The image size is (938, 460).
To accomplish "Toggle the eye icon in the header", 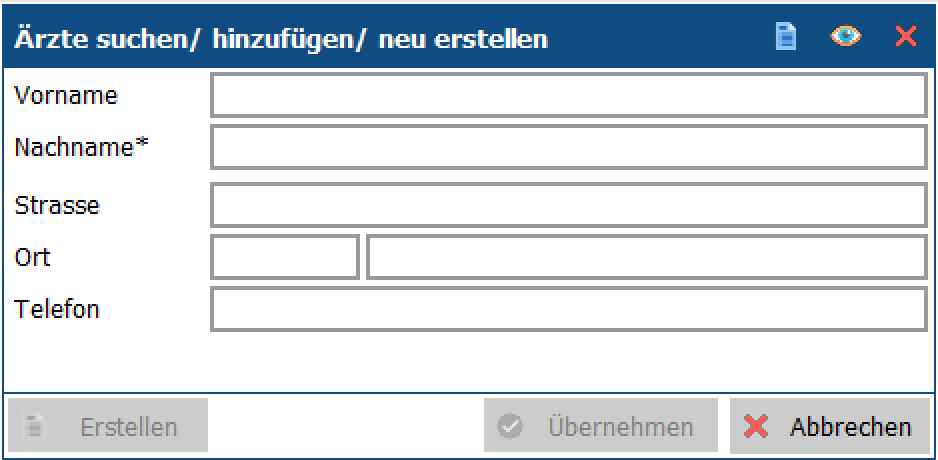I will pyautogui.click(x=845, y=36).
